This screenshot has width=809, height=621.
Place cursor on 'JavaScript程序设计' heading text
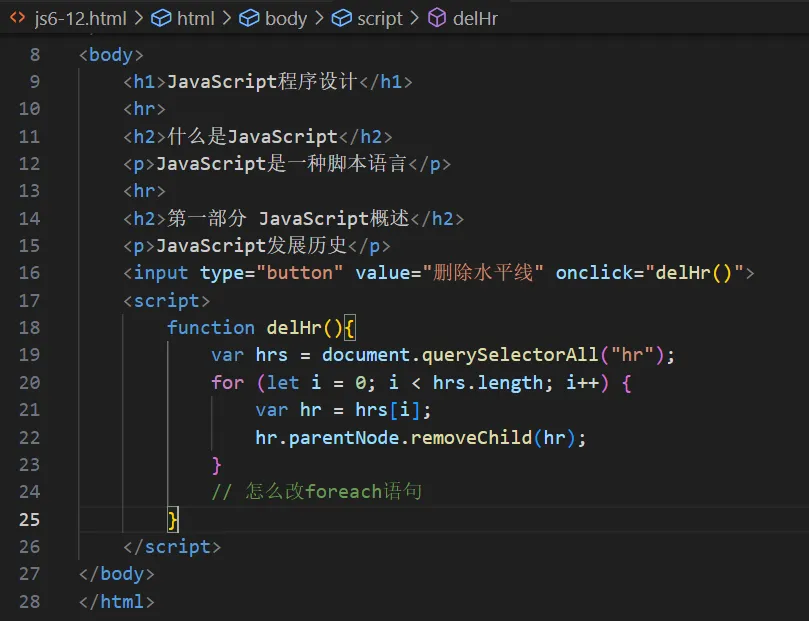point(262,81)
